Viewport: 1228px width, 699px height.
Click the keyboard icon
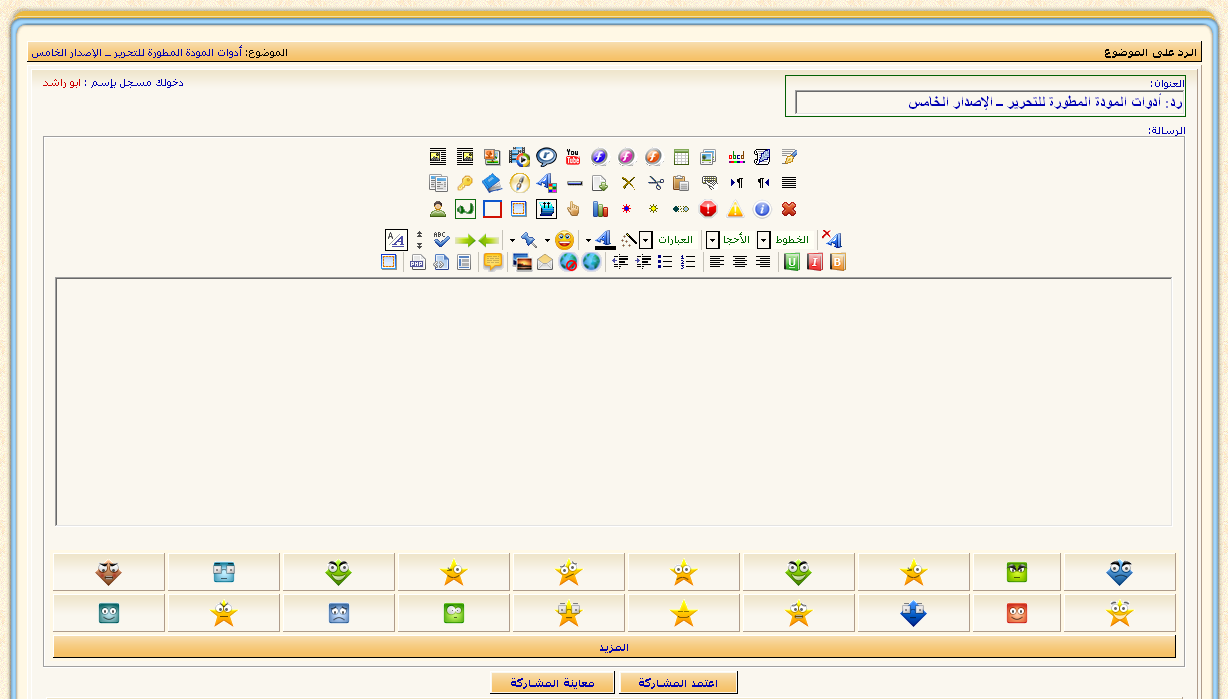[x=709, y=182]
